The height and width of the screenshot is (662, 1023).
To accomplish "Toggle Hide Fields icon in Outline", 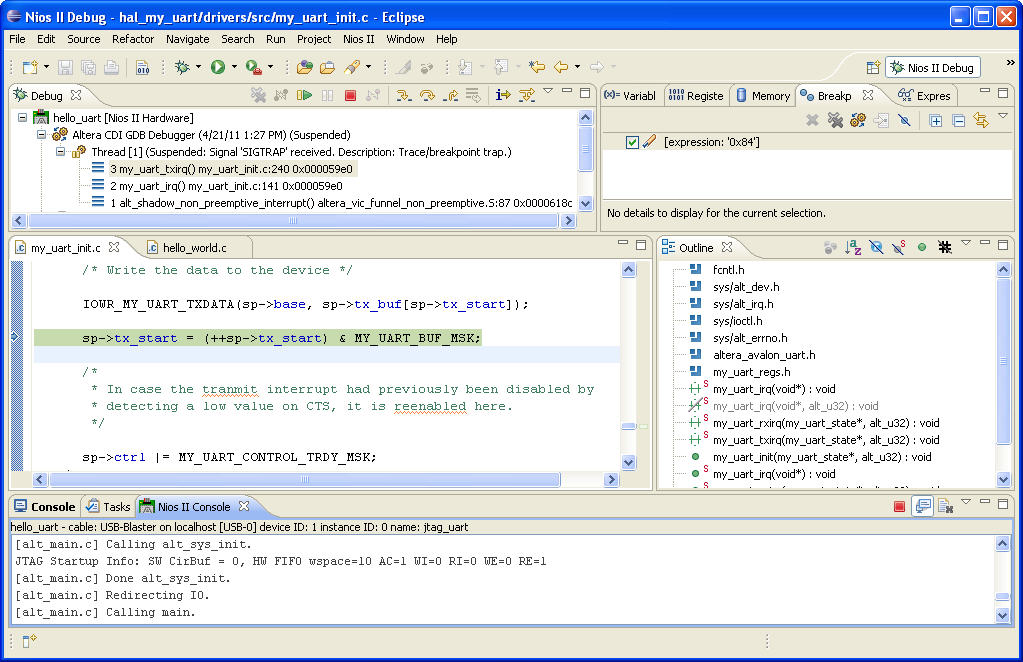I will (x=876, y=247).
